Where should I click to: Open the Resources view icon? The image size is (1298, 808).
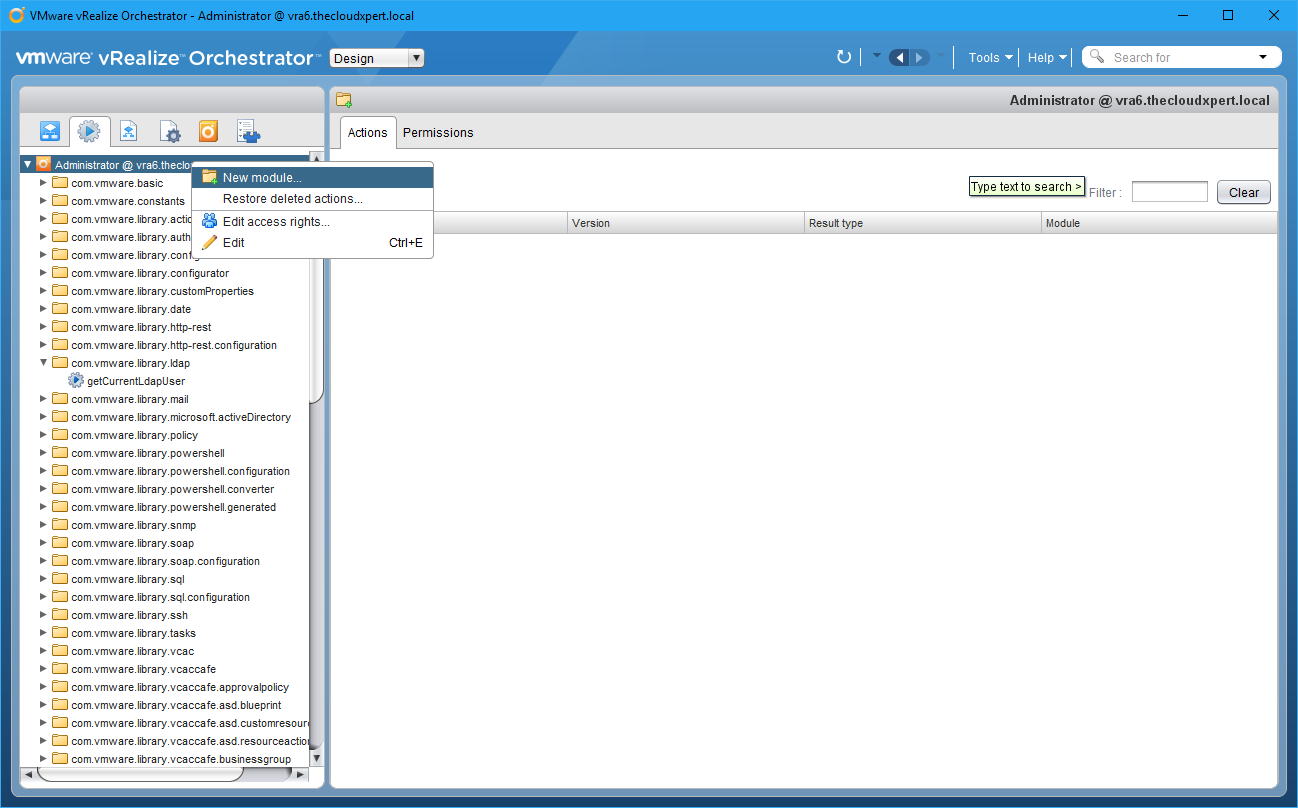[129, 131]
